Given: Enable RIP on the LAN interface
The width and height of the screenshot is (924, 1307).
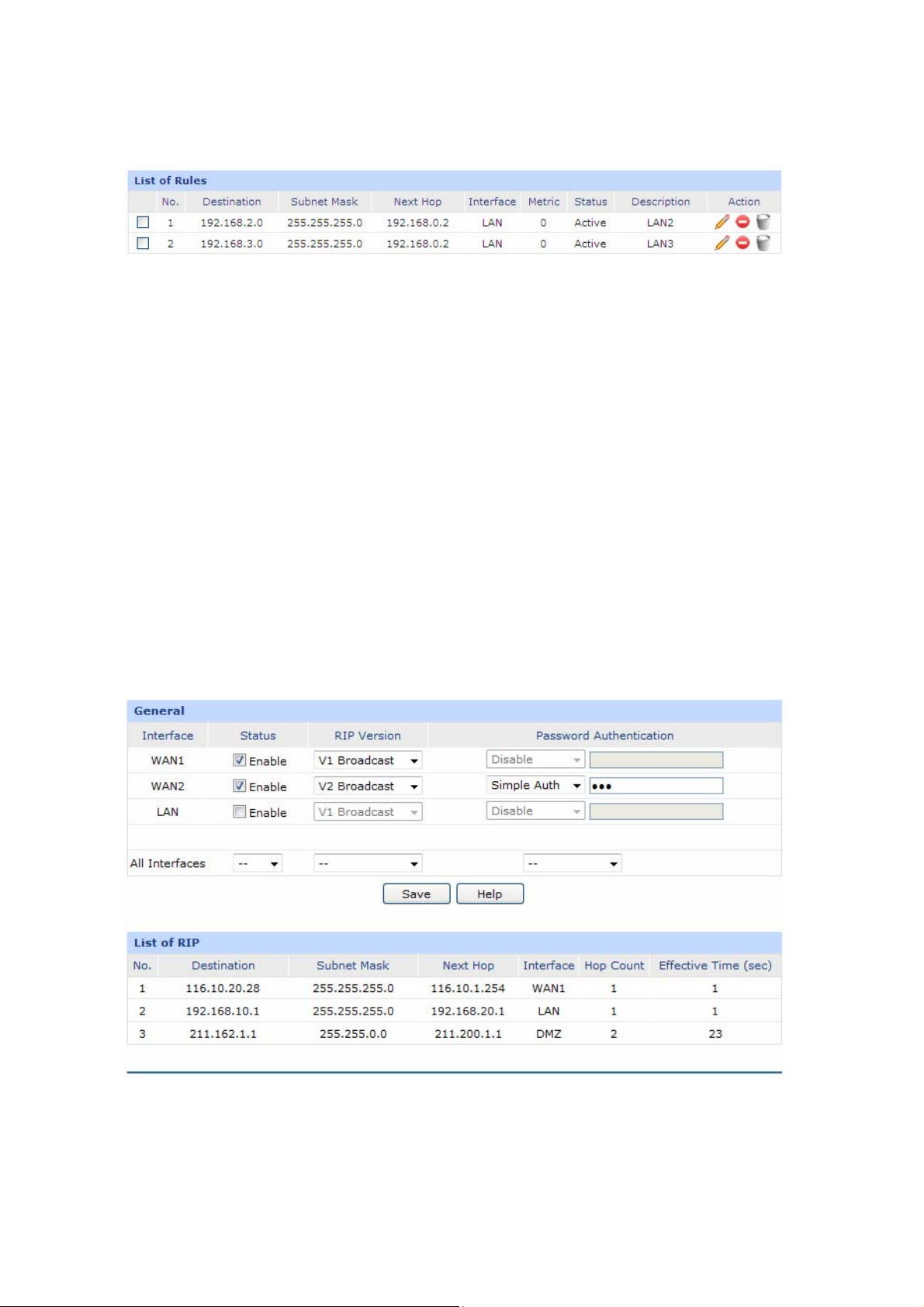Looking at the screenshot, I should point(240,811).
